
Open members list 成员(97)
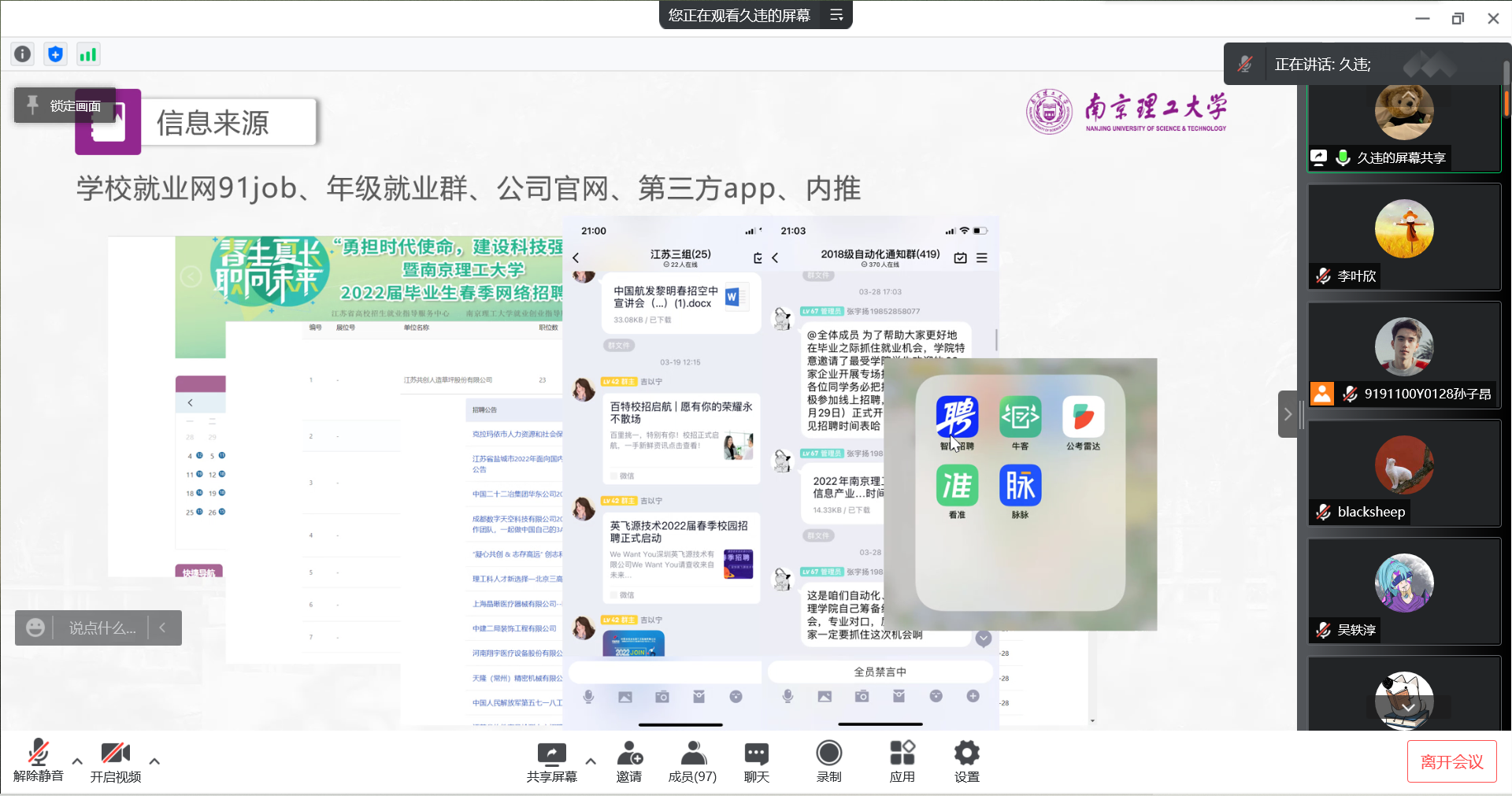pos(692,761)
